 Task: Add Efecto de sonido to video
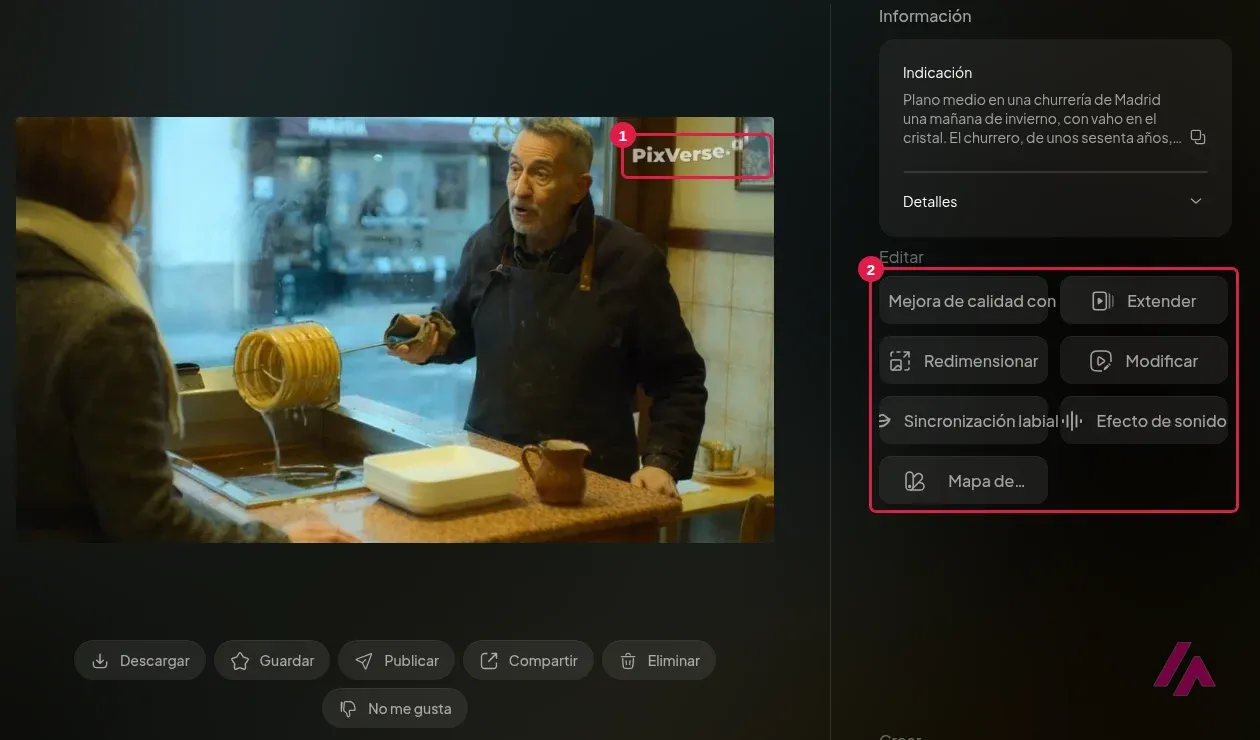[x=1144, y=421]
